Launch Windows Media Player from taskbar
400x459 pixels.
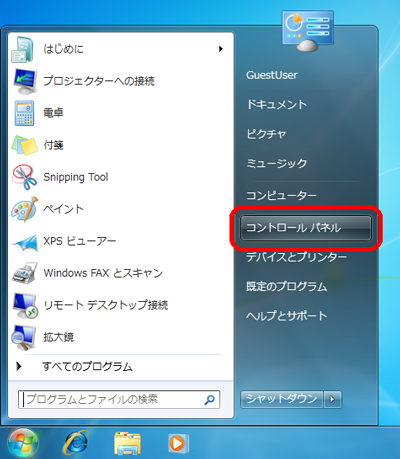(178, 443)
